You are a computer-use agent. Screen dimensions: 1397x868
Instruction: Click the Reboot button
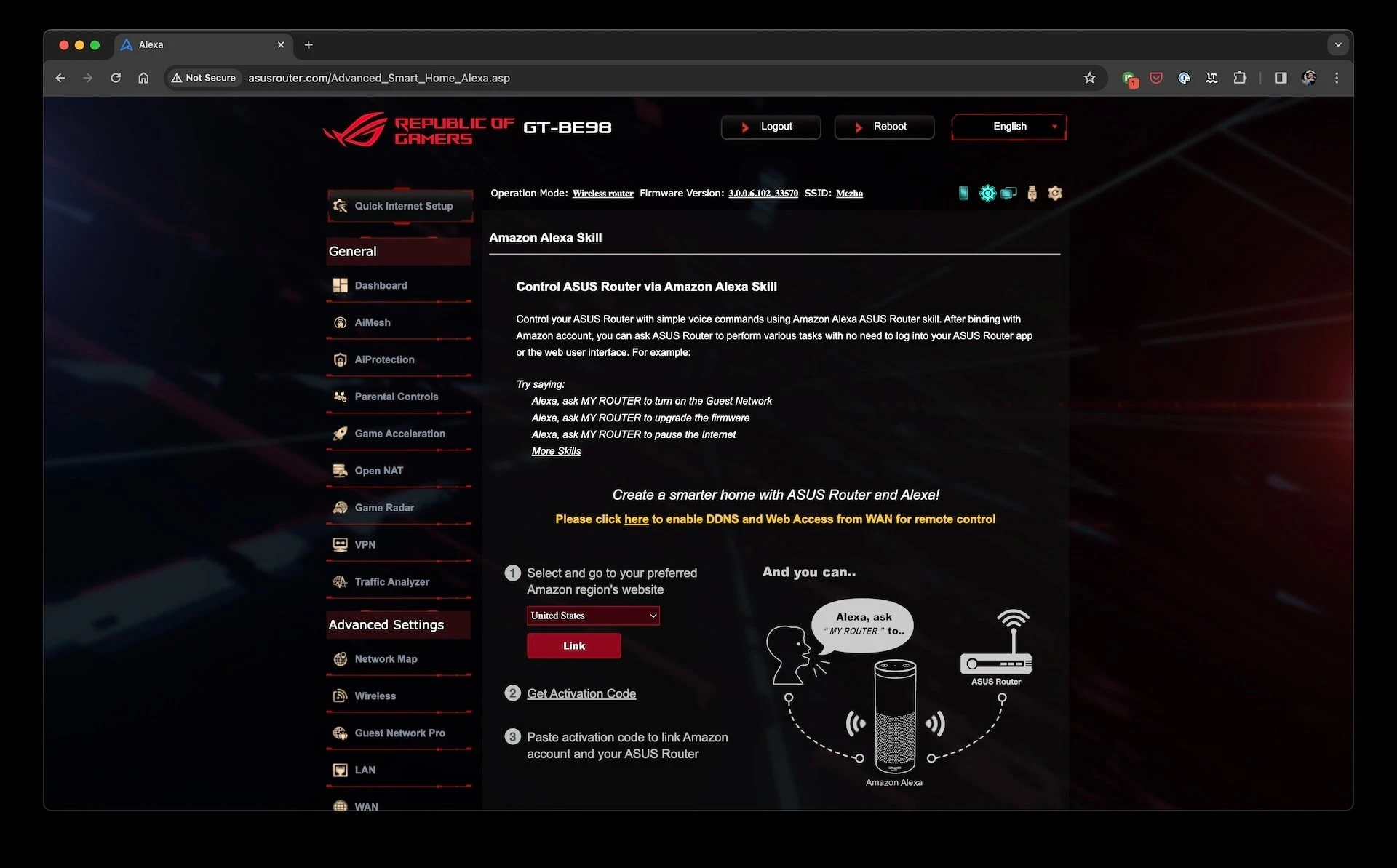click(x=884, y=127)
